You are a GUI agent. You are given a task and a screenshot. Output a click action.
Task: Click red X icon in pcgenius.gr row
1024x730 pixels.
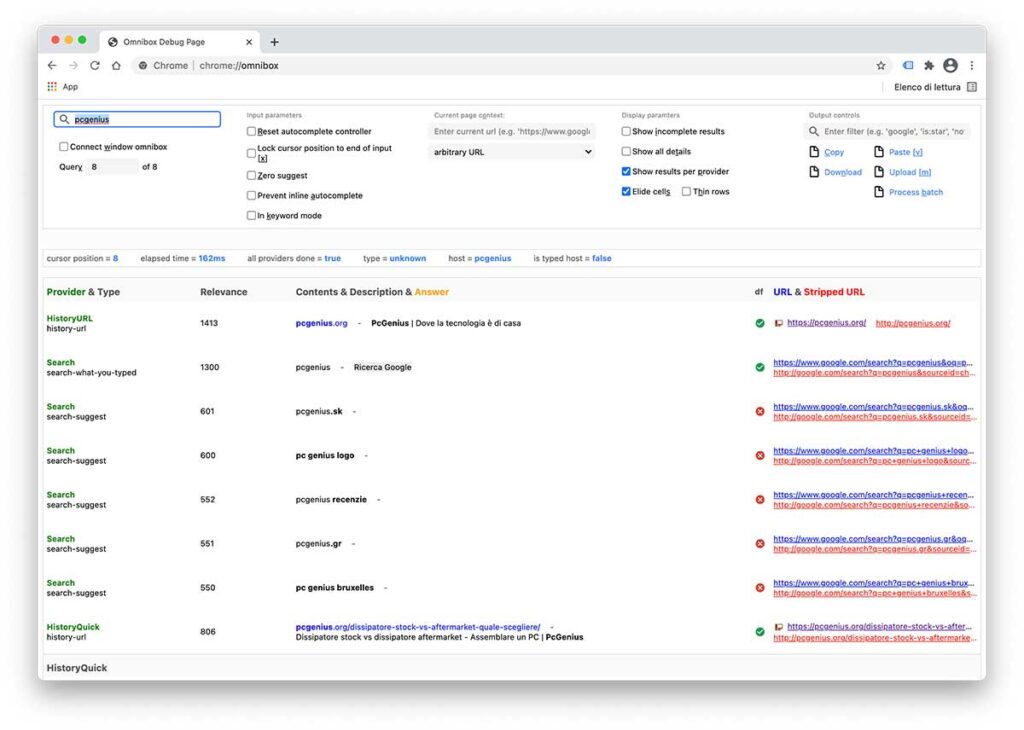point(760,544)
